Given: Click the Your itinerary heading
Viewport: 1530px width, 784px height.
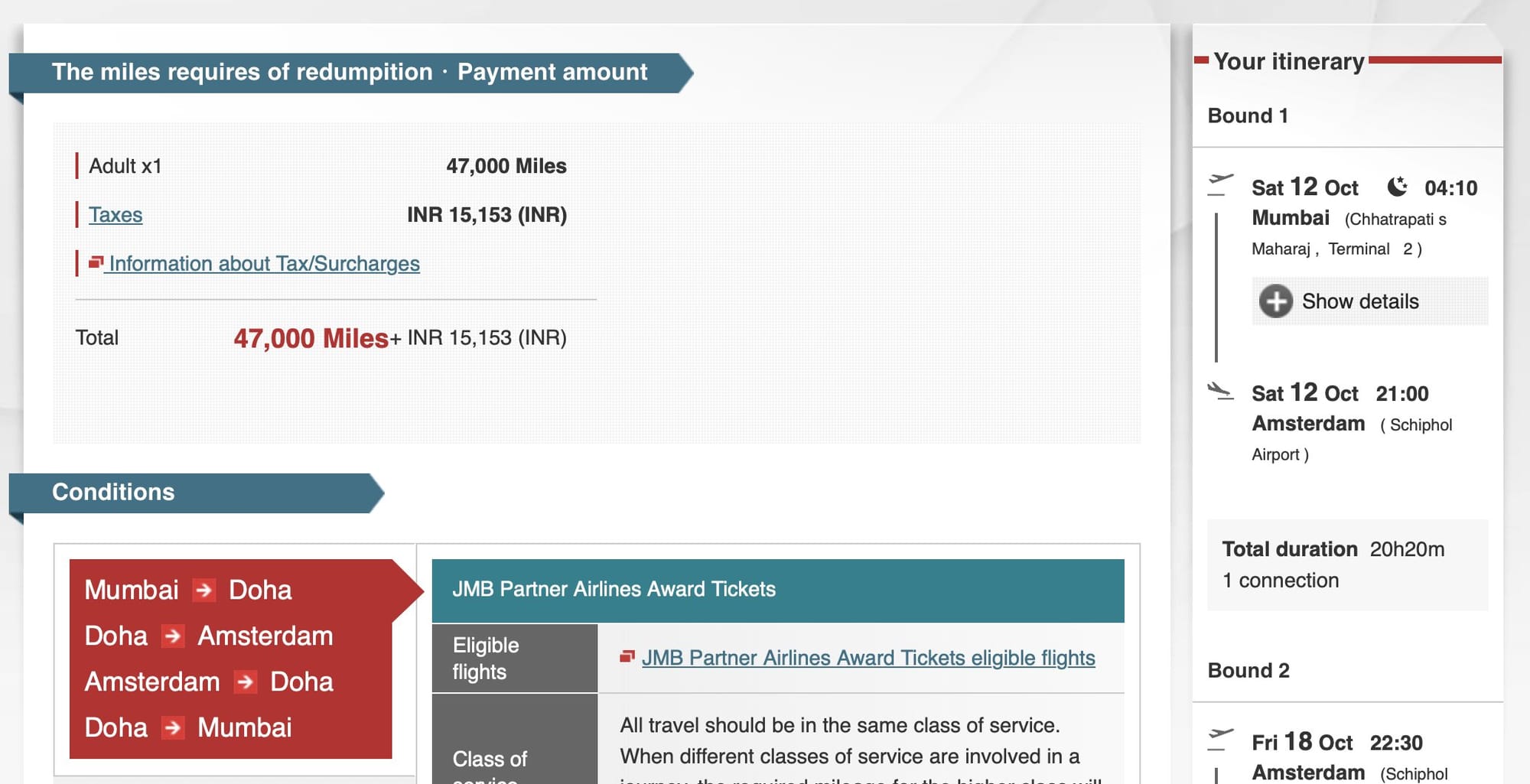Looking at the screenshot, I should point(1289,61).
